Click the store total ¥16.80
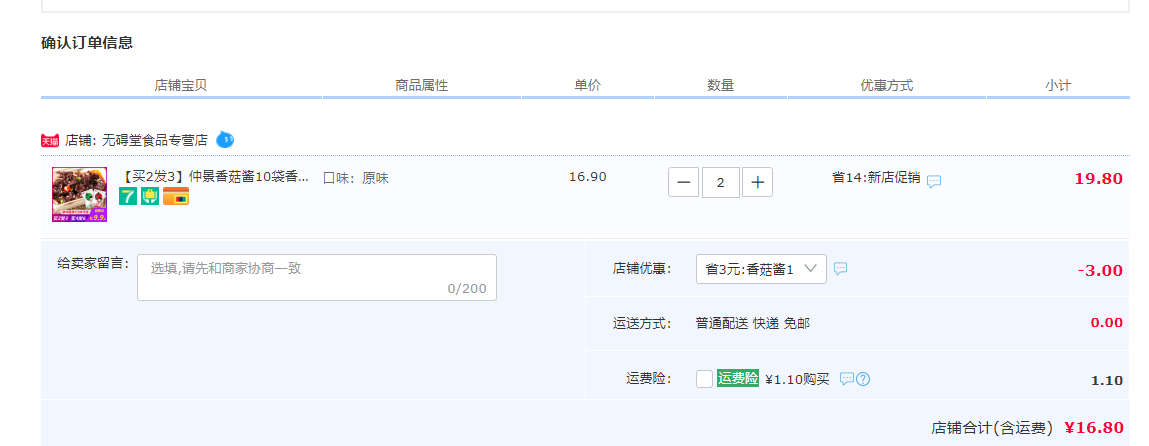 coord(1093,428)
